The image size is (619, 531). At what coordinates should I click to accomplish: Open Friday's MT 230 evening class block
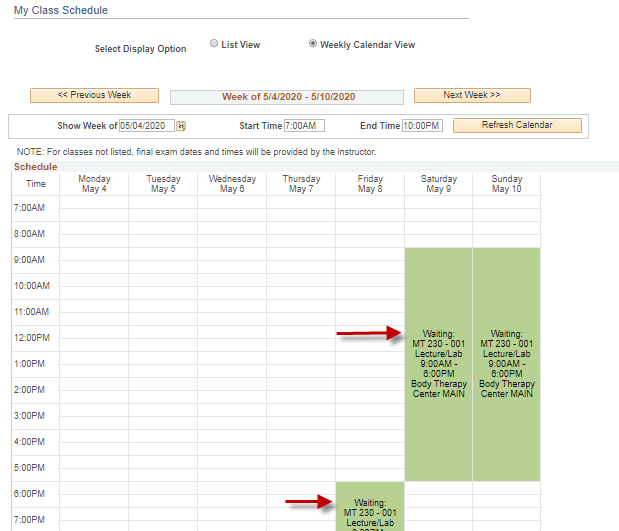[370, 508]
